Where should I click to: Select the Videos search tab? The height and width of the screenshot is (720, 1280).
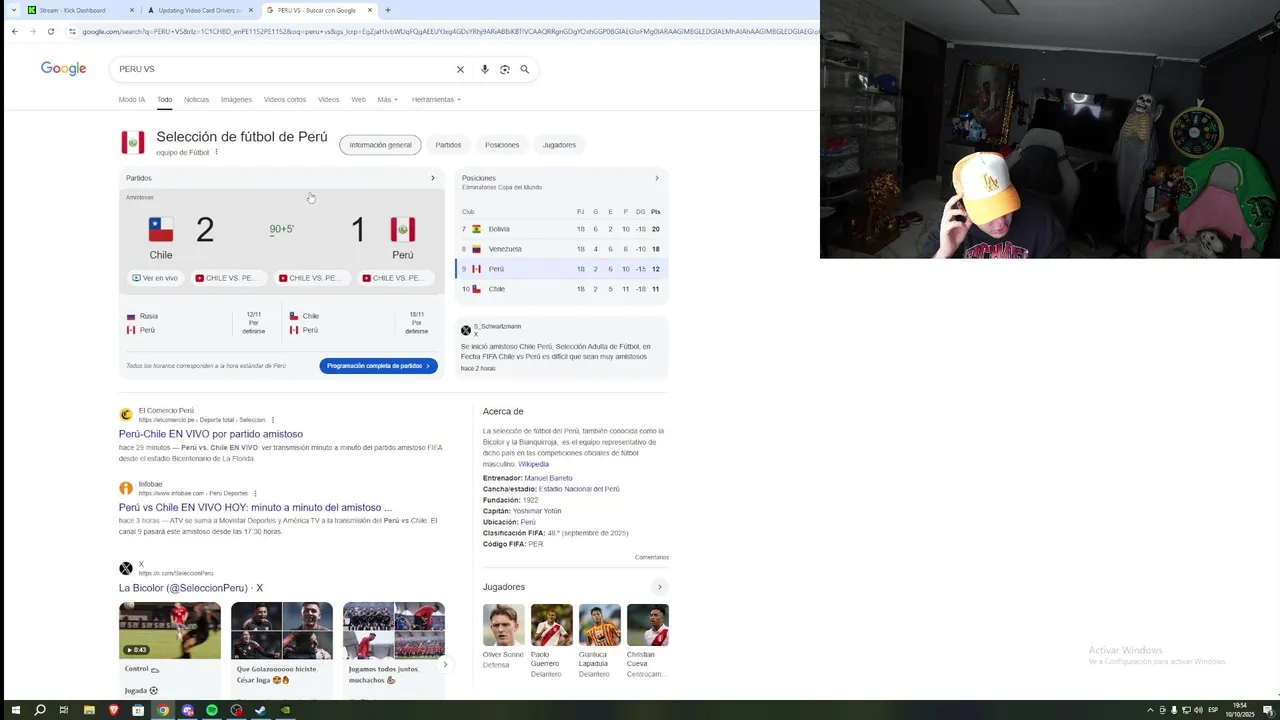[x=329, y=99]
